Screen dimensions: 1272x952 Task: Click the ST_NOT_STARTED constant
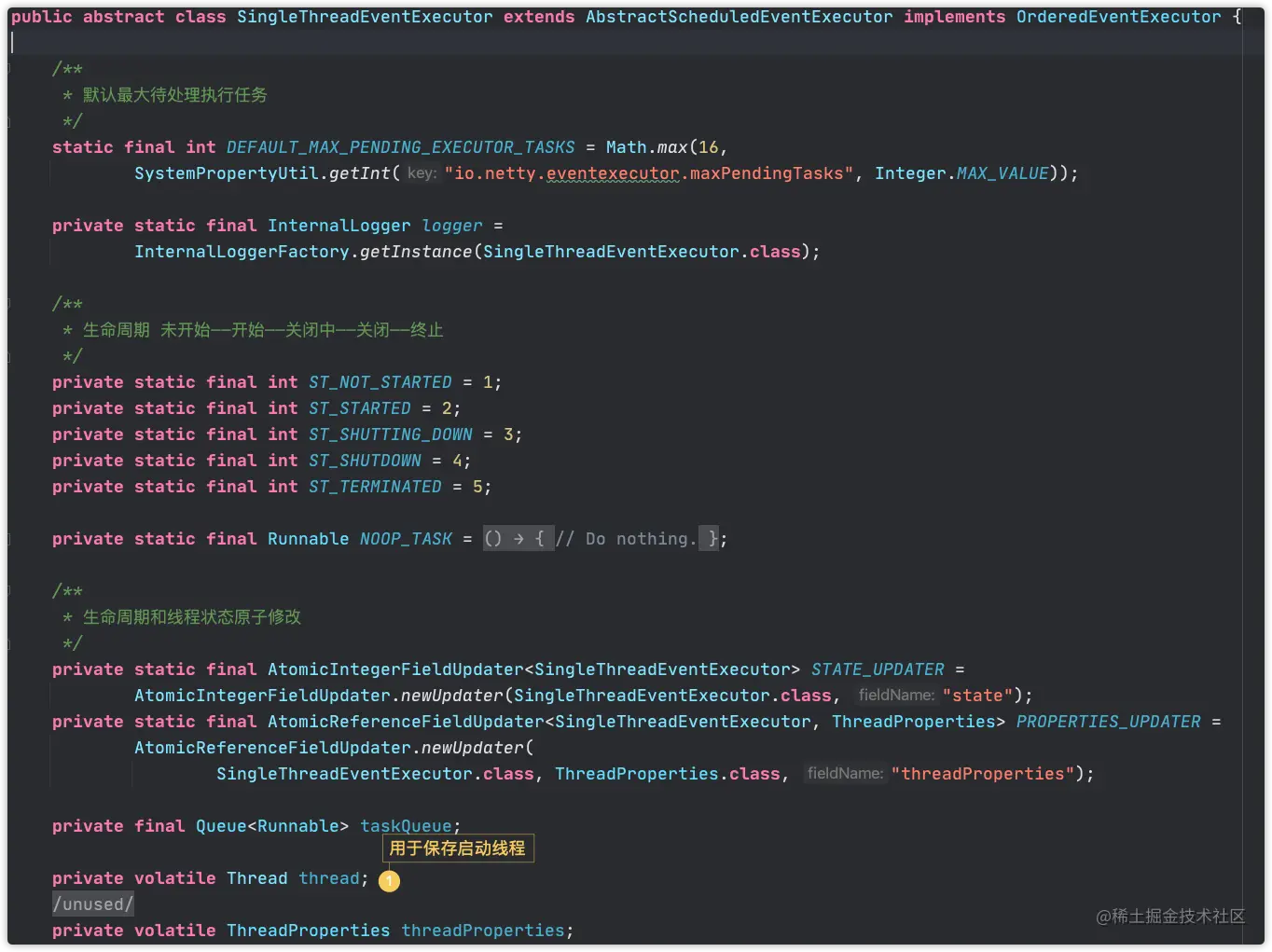coord(380,382)
